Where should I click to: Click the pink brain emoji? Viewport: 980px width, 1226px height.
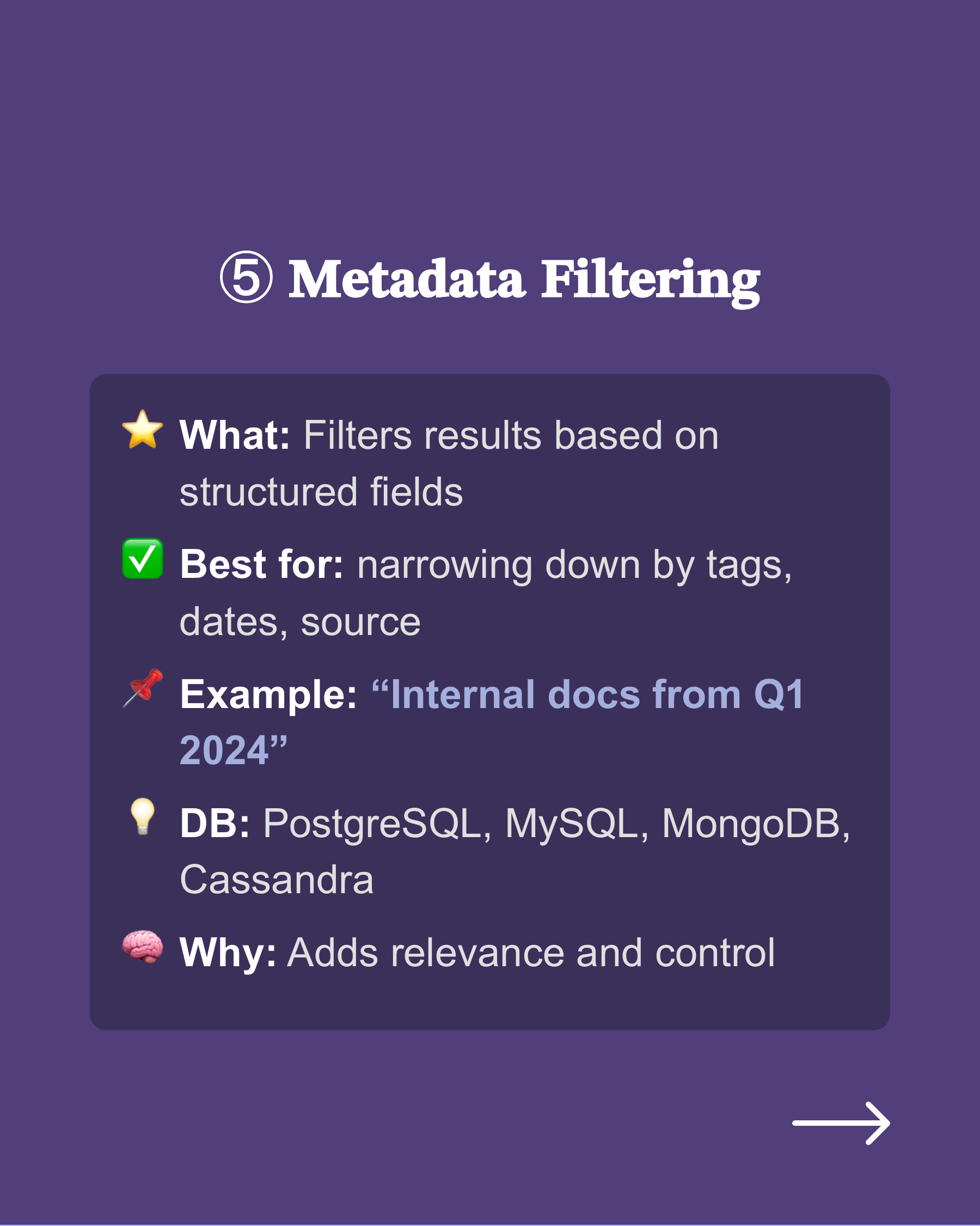pyautogui.click(x=142, y=946)
